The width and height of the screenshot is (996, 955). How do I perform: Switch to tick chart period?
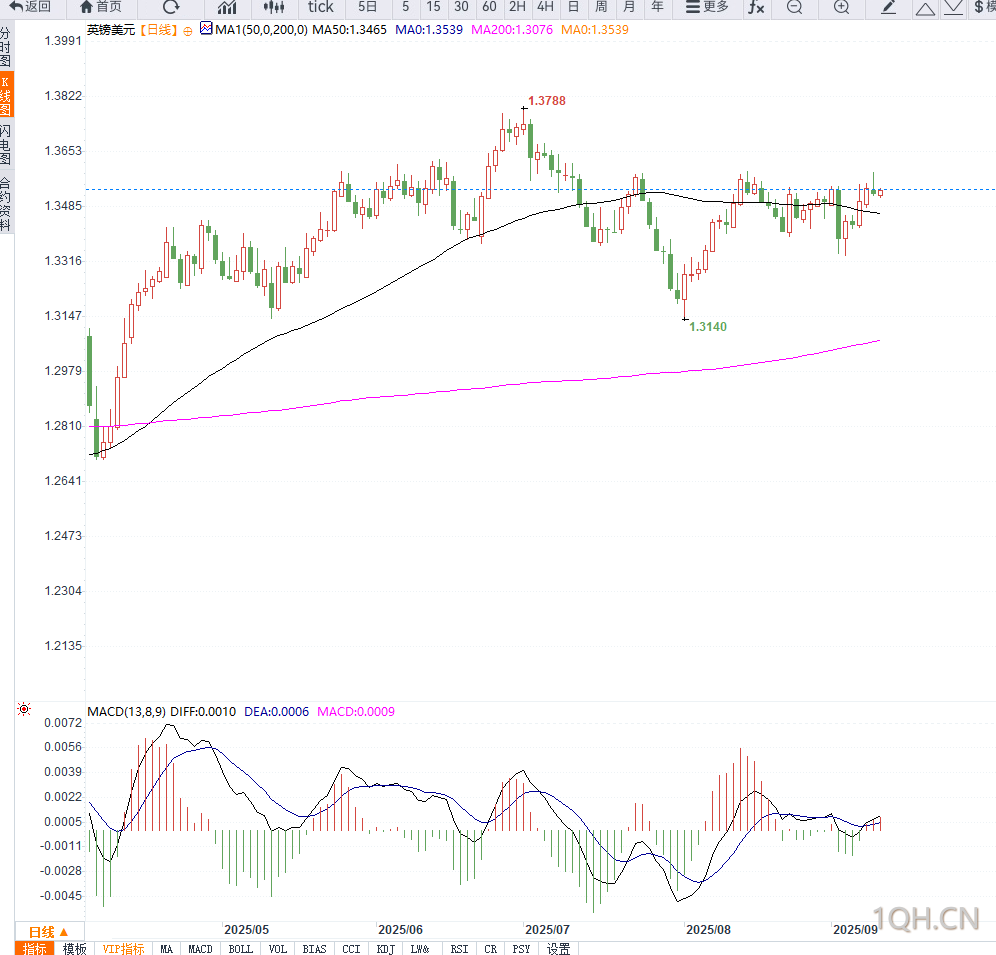[320, 7]
